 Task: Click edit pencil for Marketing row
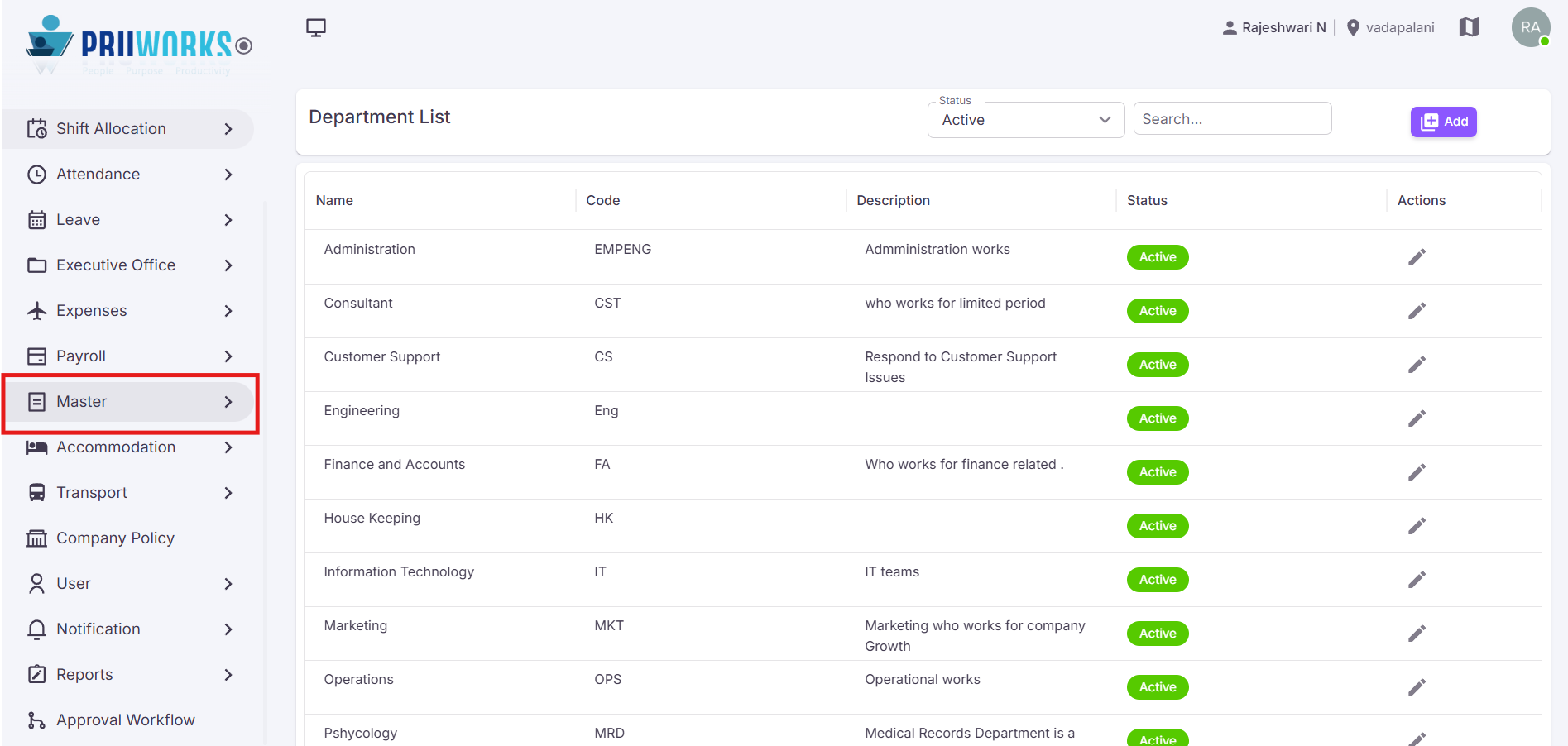[x=1417, y=634]
